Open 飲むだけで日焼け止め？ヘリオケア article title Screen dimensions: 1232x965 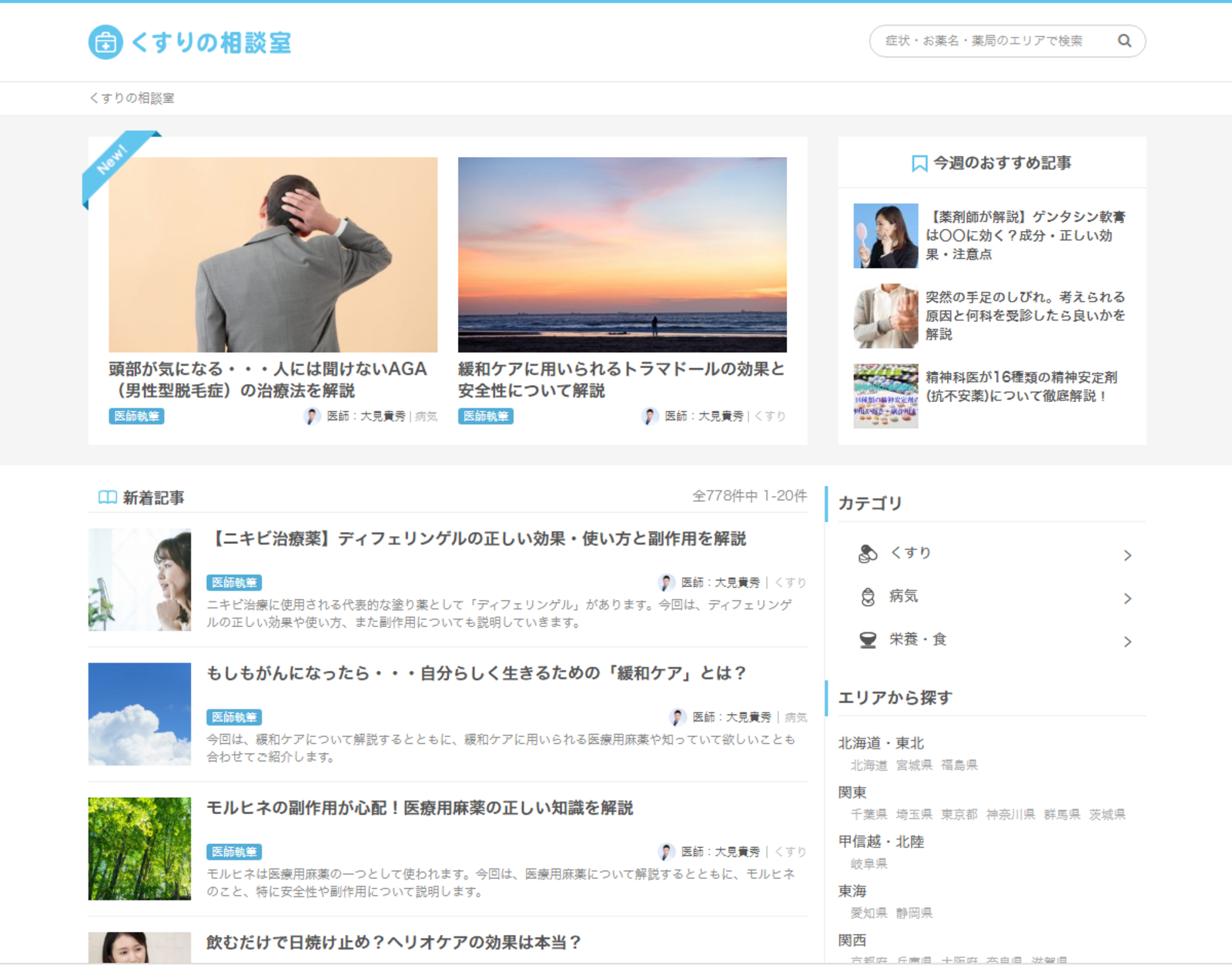tap(393, 942)
